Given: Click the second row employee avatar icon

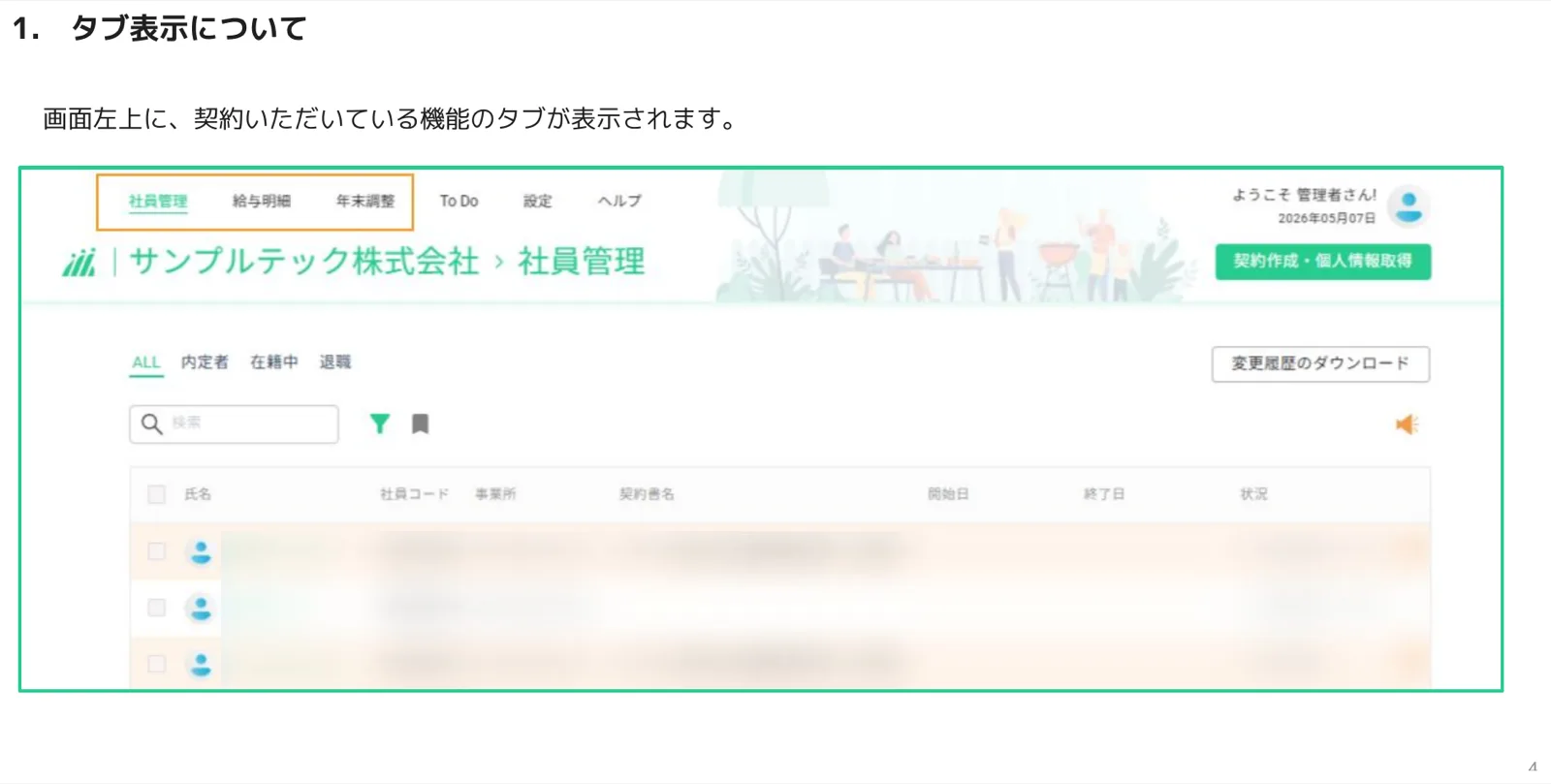Looking at the screenshot, I should 201,609.
